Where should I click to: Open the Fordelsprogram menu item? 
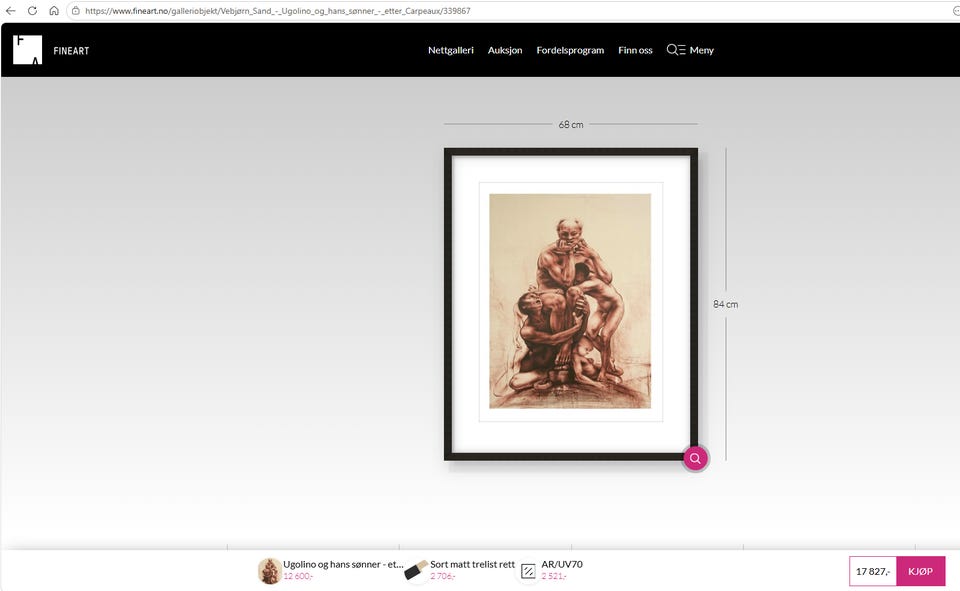click(x=570, y=50)
